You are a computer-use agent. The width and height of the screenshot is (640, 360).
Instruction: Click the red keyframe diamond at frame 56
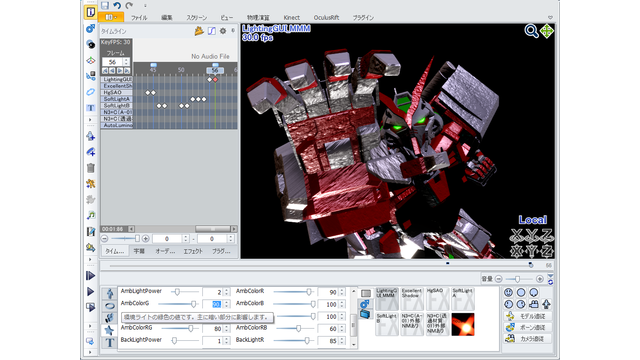(x=216, y=80)
